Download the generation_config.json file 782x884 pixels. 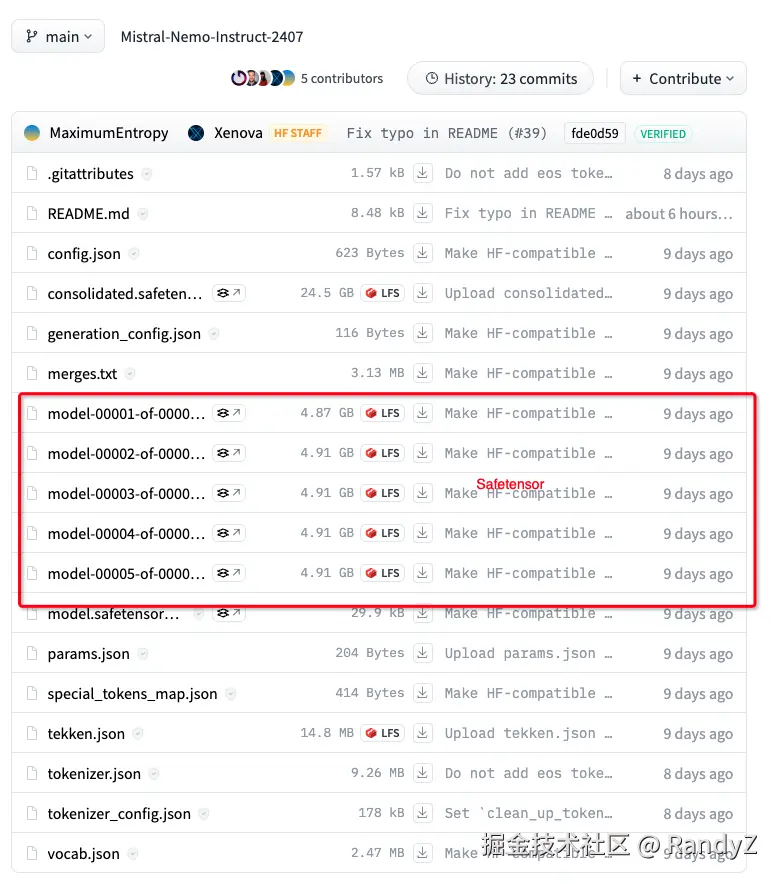tap(422, 333)
